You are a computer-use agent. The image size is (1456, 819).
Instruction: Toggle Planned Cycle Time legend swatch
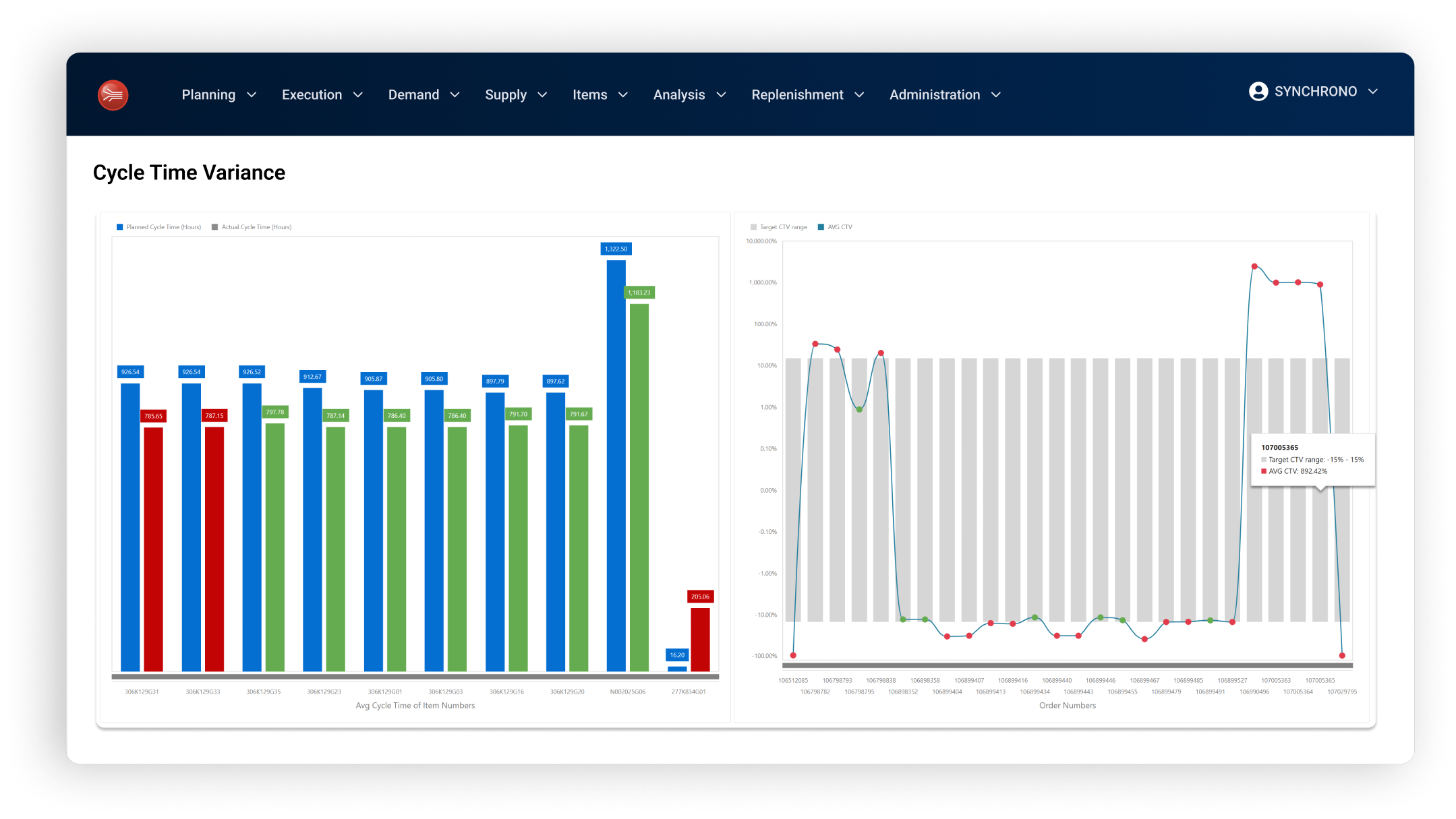click(x=120, y=227)
